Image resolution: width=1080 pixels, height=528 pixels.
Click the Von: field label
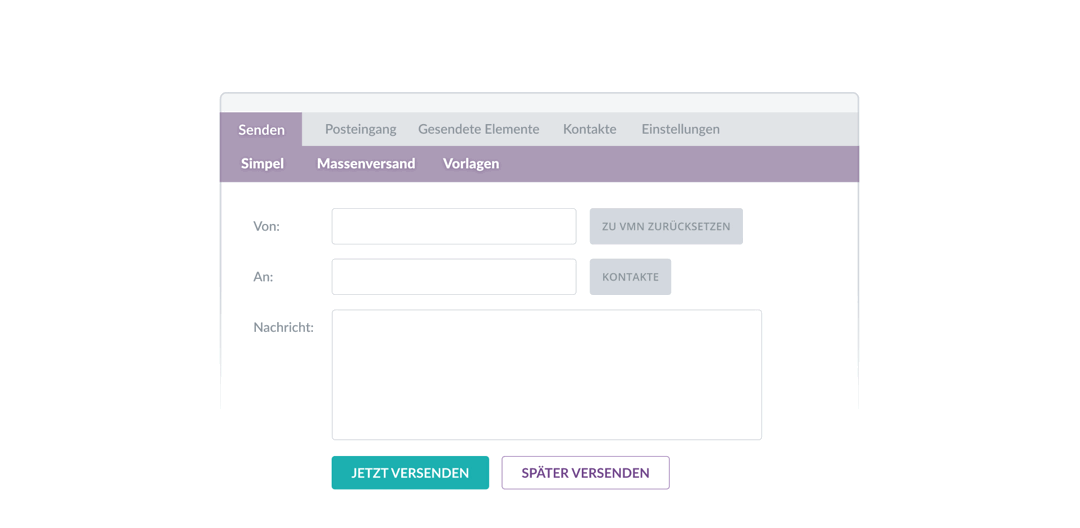click(x=266, y=227)
